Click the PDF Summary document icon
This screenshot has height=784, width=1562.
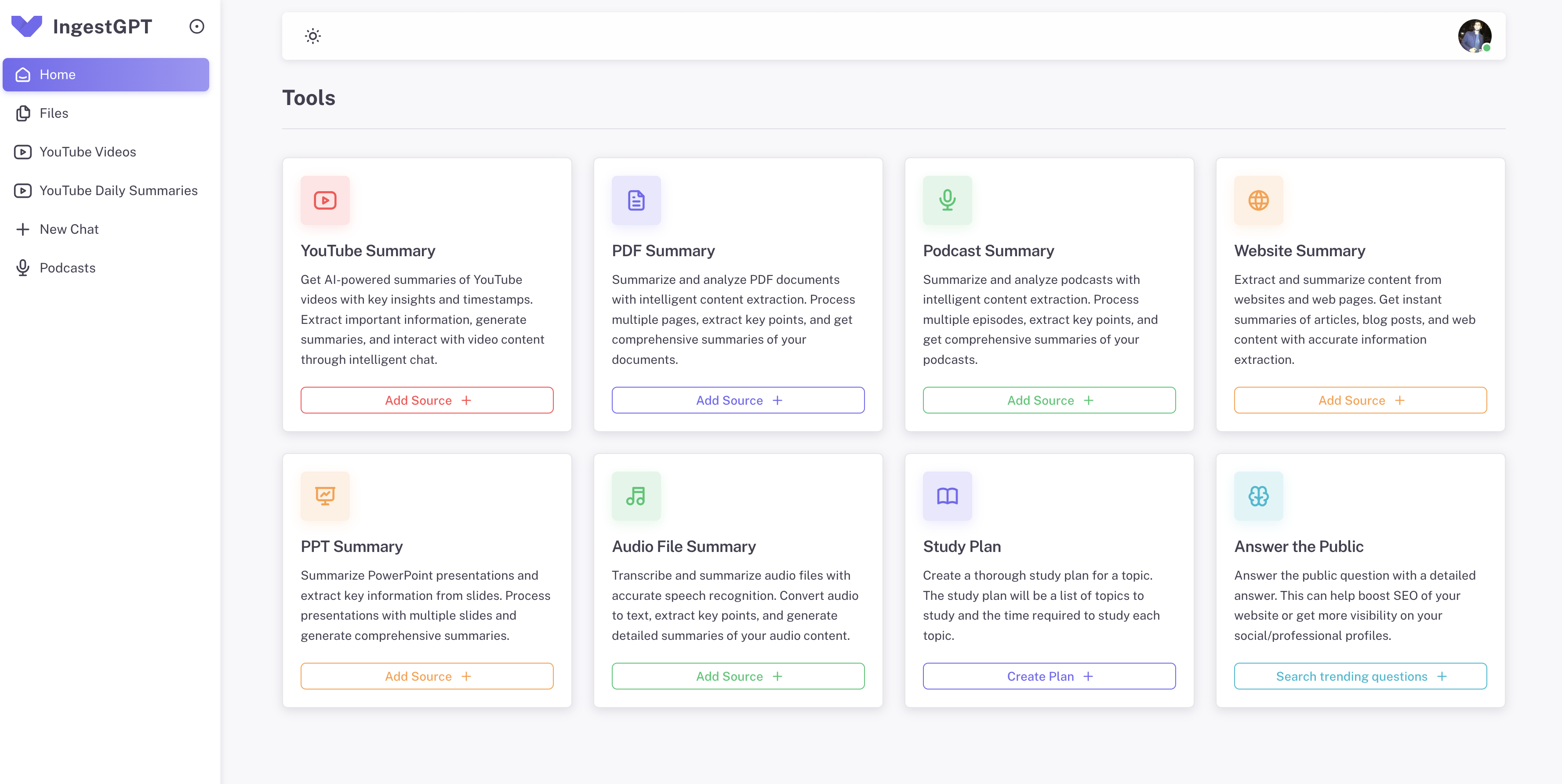[636, 201]
